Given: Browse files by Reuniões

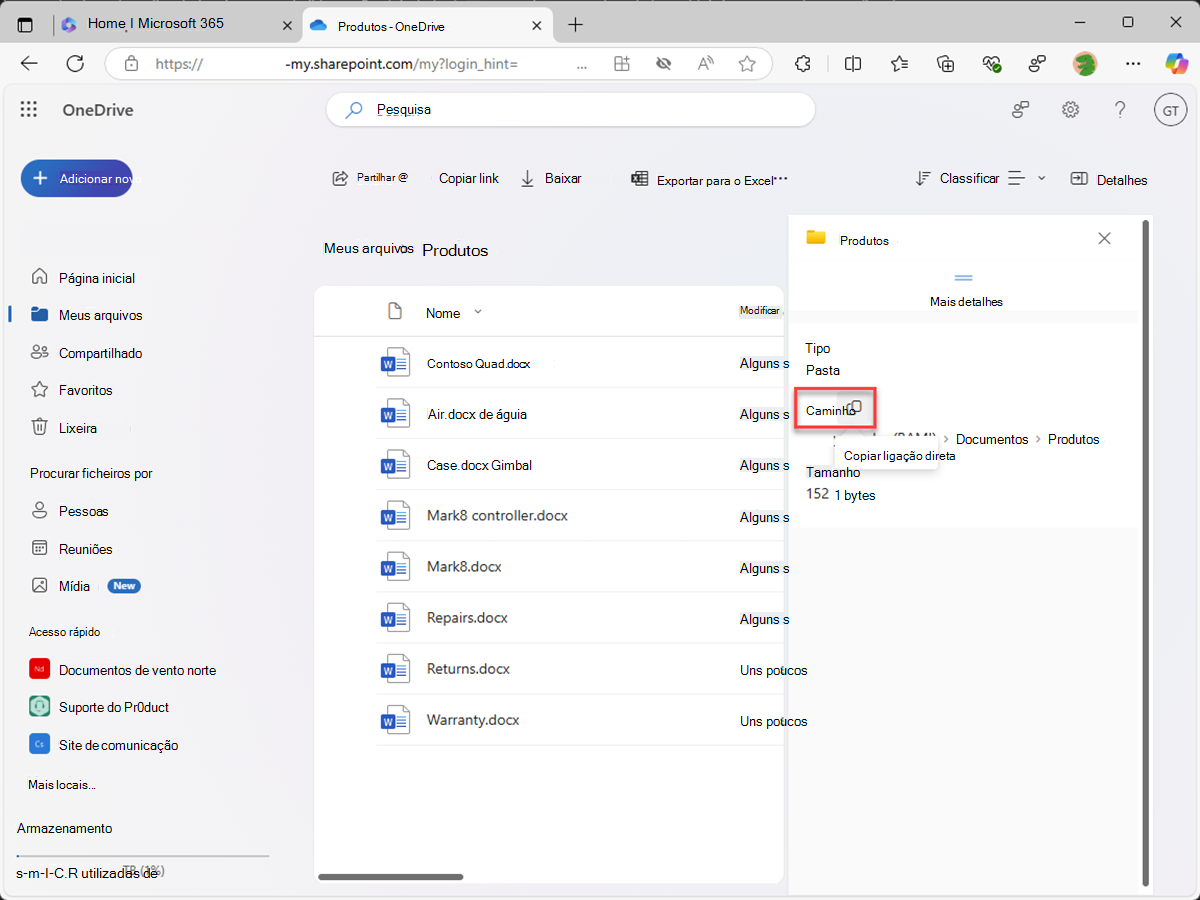Looking at the screenshot, I should click(x=72, y=549).
